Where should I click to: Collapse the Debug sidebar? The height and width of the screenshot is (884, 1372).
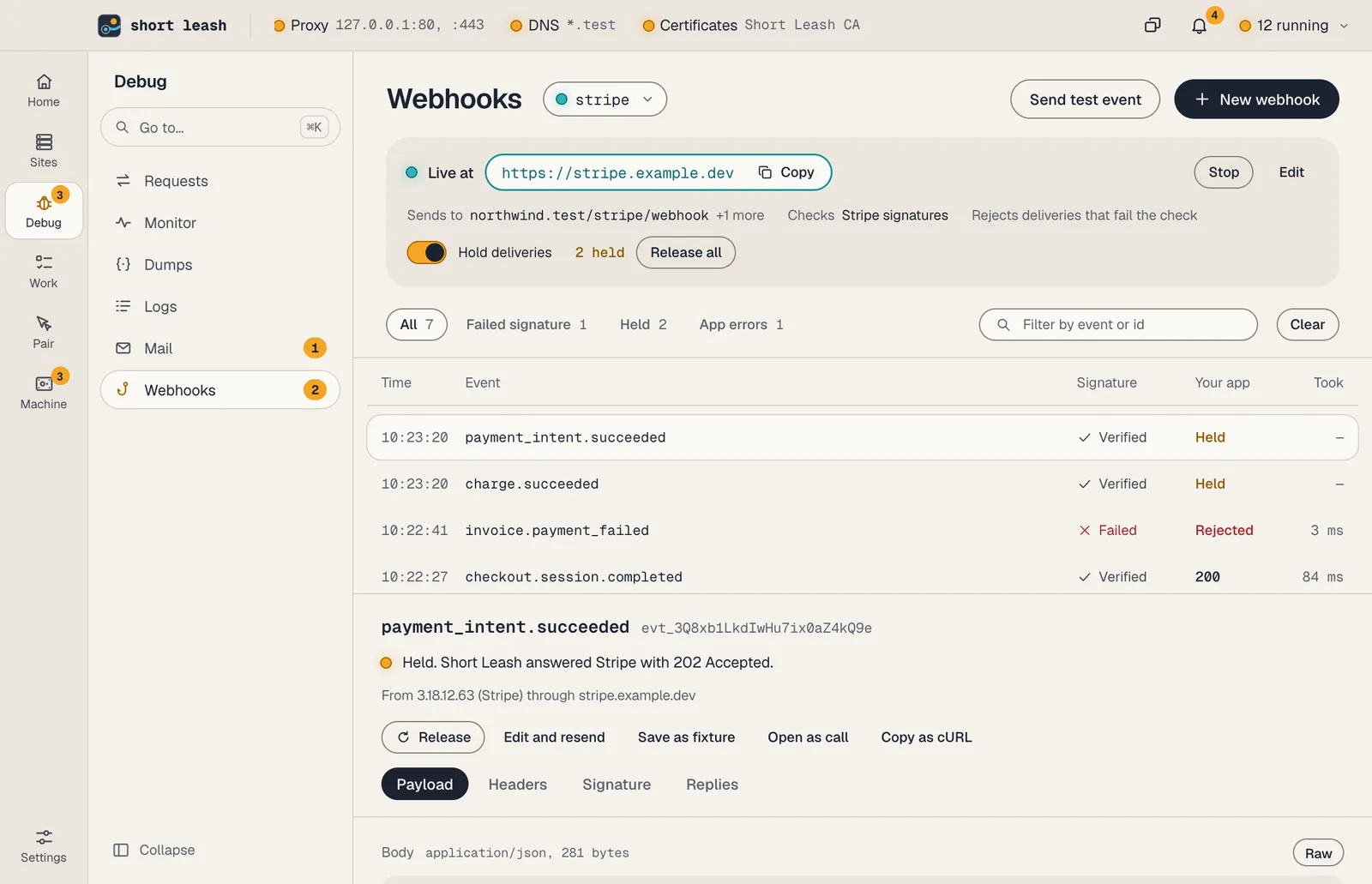pyautogui.click(x=154, y=850)
